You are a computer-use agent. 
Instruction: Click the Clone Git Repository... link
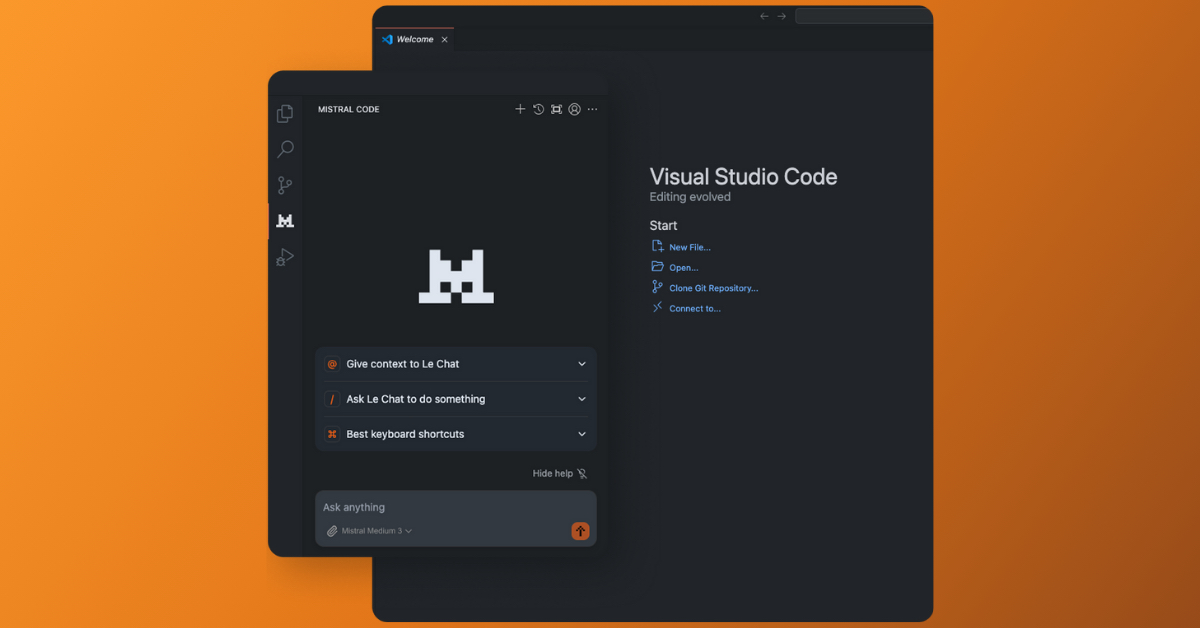713,288
